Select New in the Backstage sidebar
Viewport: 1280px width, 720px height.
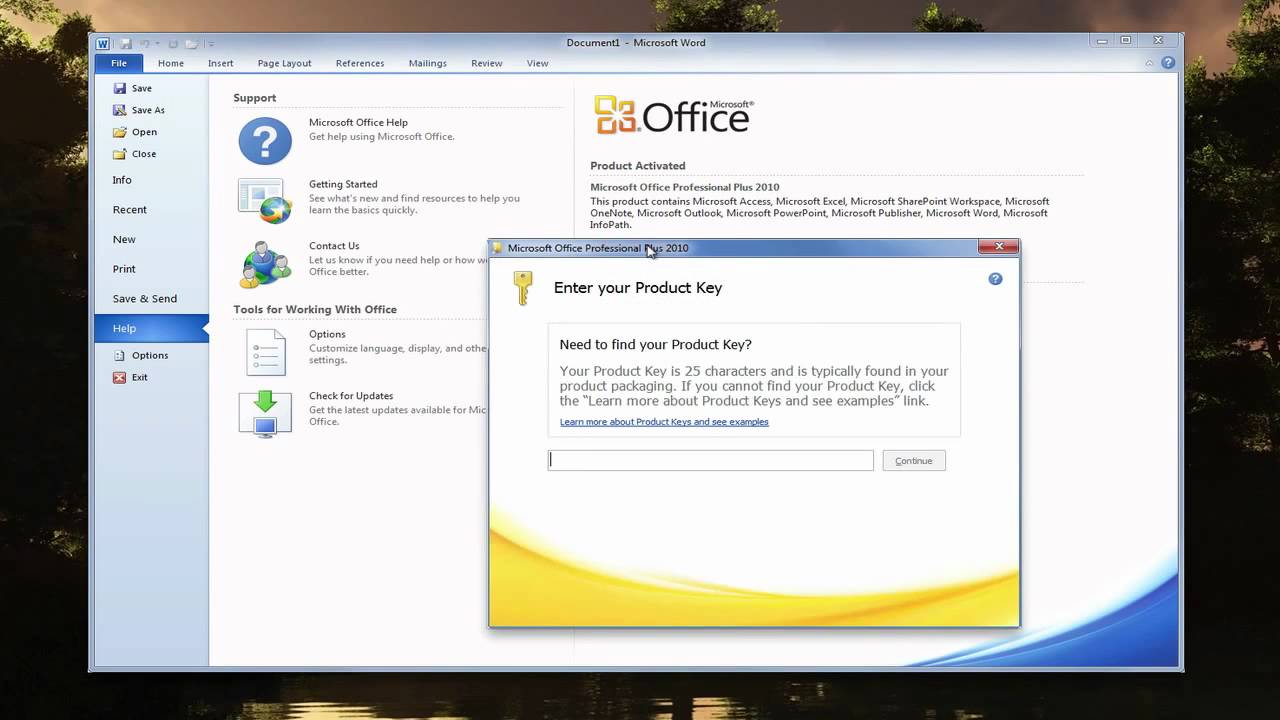(152, 240)
